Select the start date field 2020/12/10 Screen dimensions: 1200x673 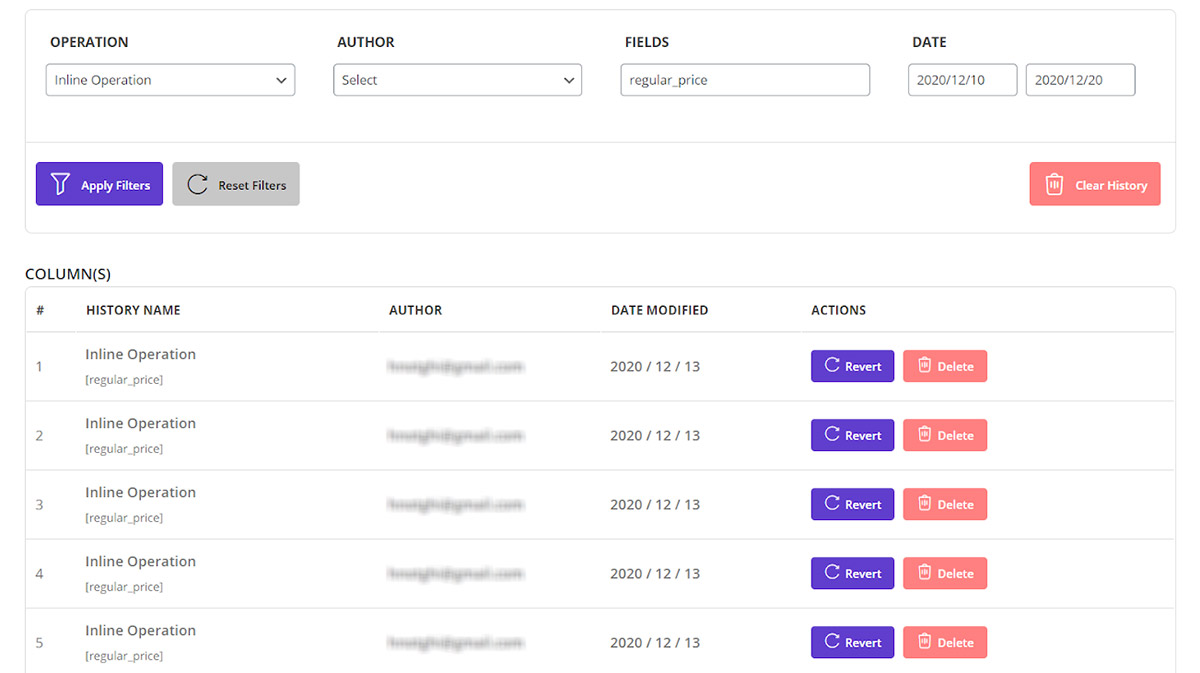click(962, 80)
